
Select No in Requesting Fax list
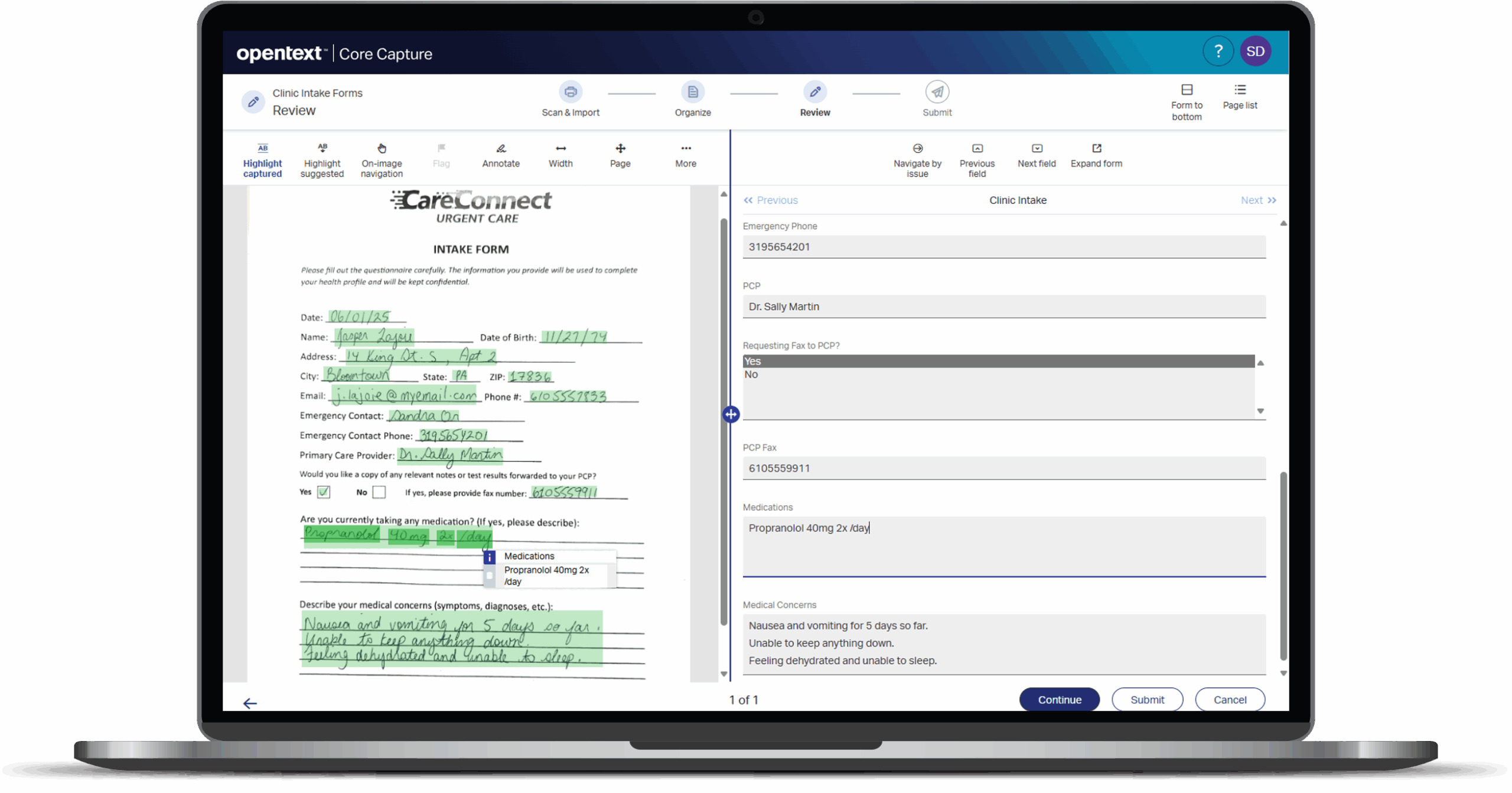pos(998,375)
